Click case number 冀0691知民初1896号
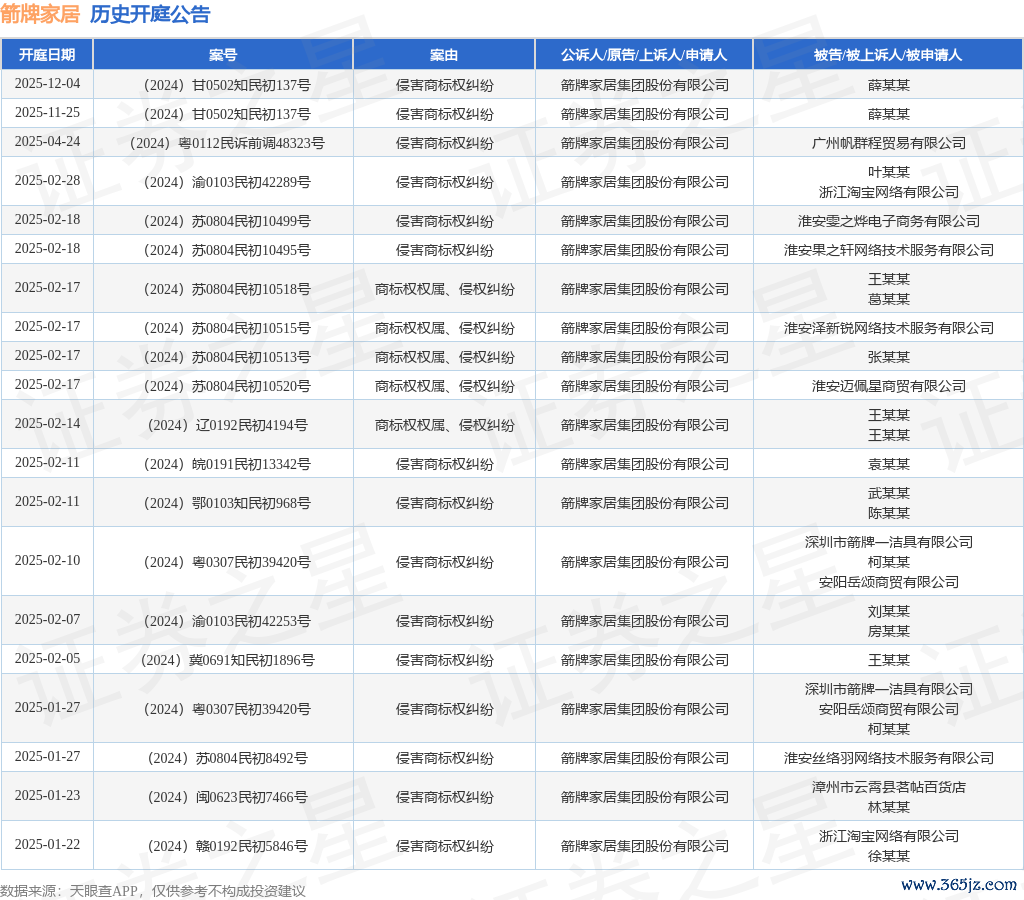Image resolution: width=1024 pixels, height=900 pixels. [227, 660]
